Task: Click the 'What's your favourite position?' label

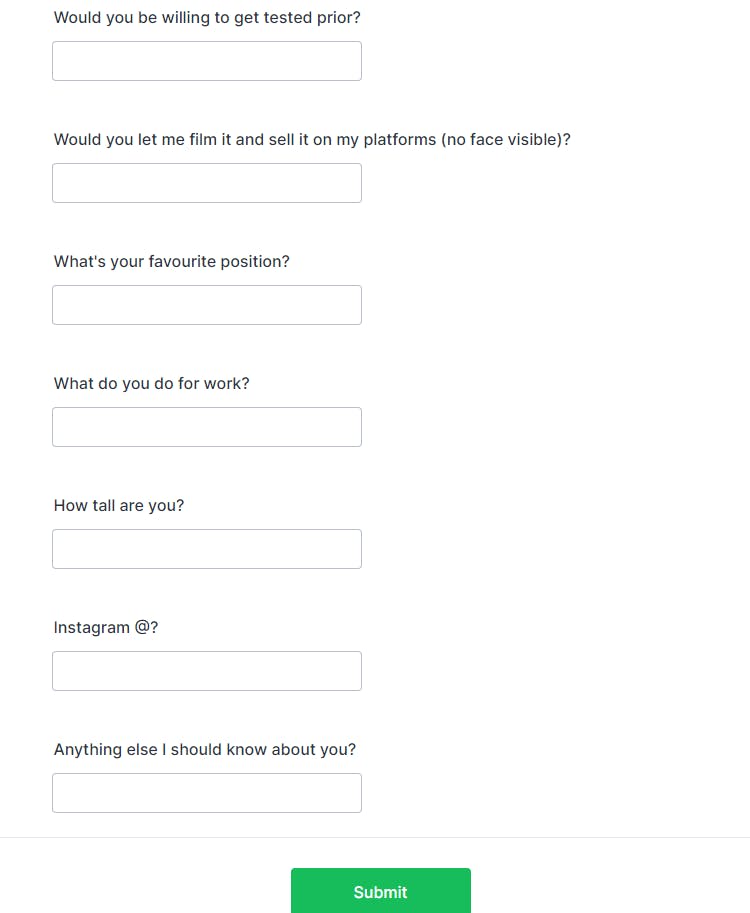Action: (171, 262)
